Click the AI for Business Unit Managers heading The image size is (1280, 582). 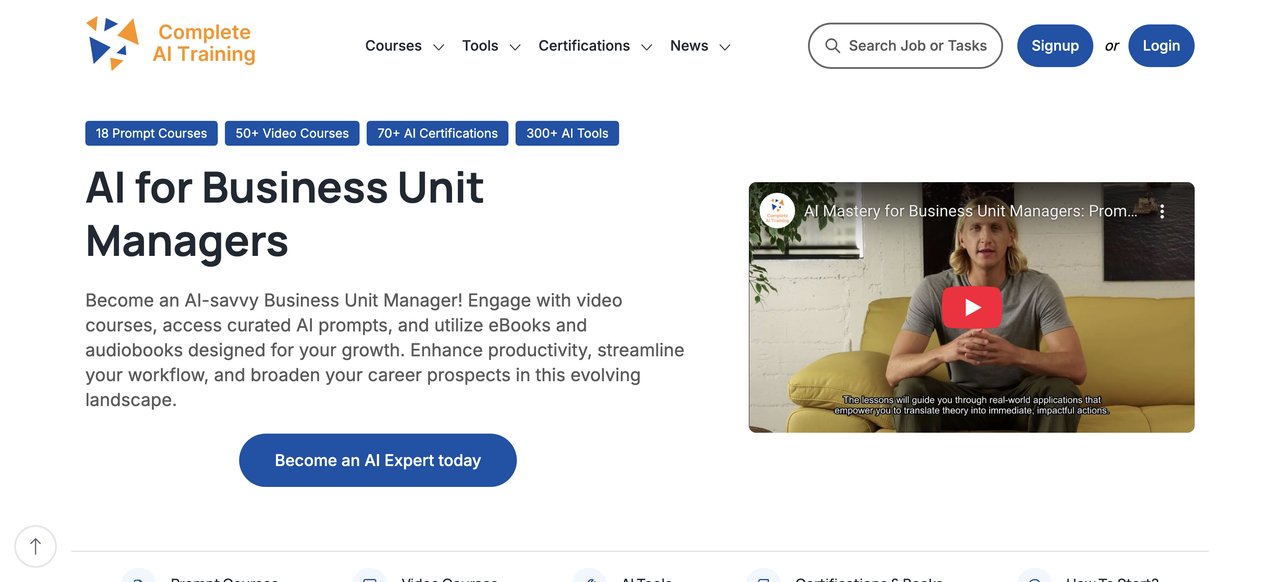point(285,214)
